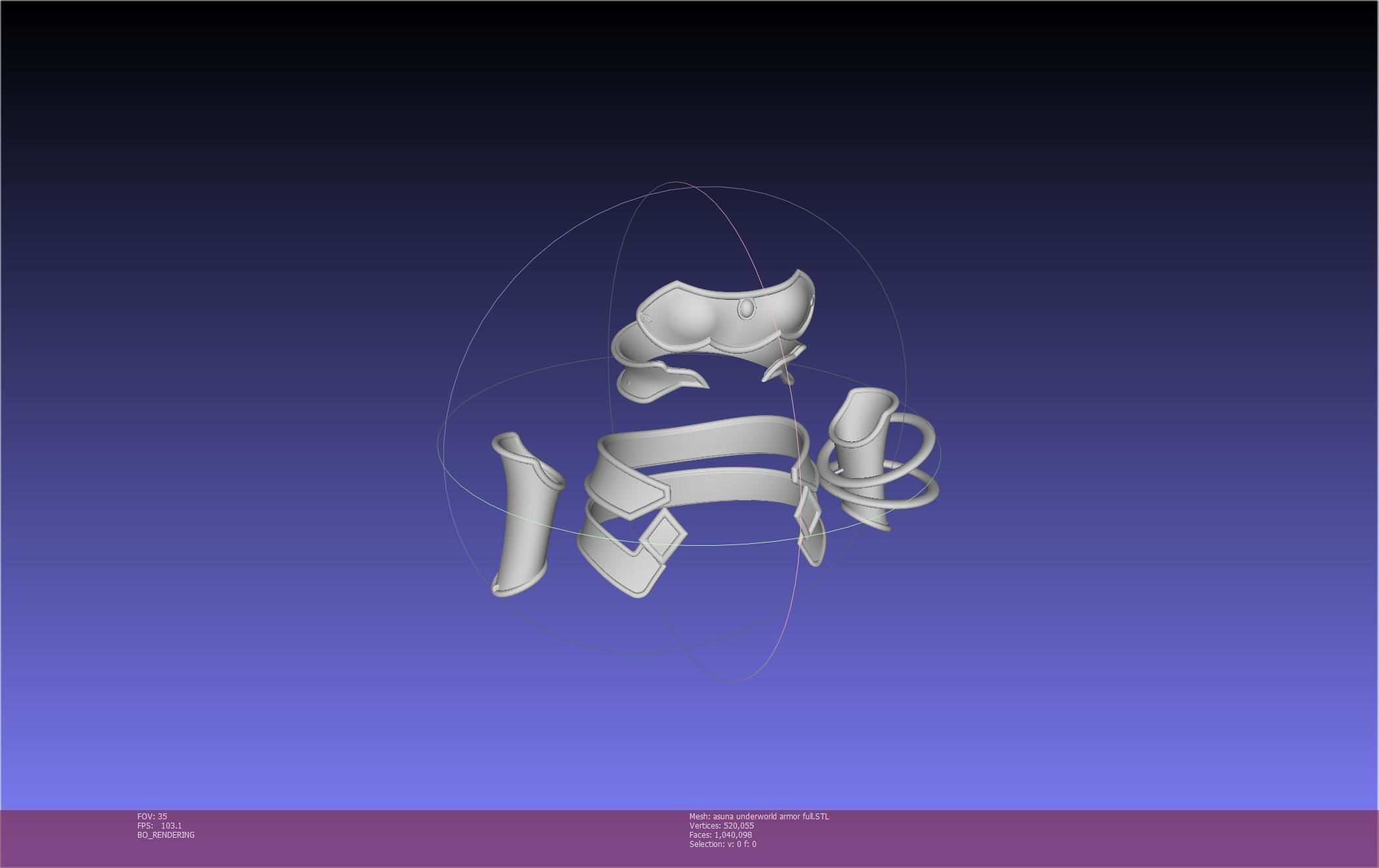Screen dimensions: 1379x868
Task: Click the Faces: 1,040,098 info line
Action: coord(720,834)
